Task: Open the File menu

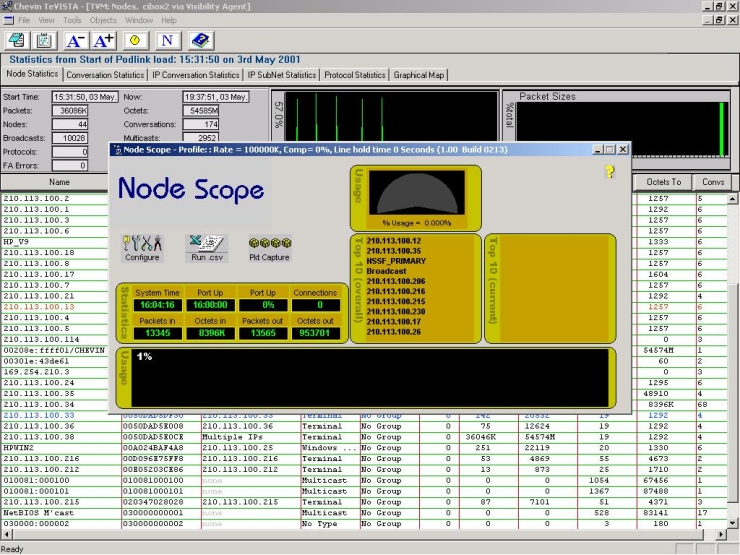Action: tap(24, 20)
